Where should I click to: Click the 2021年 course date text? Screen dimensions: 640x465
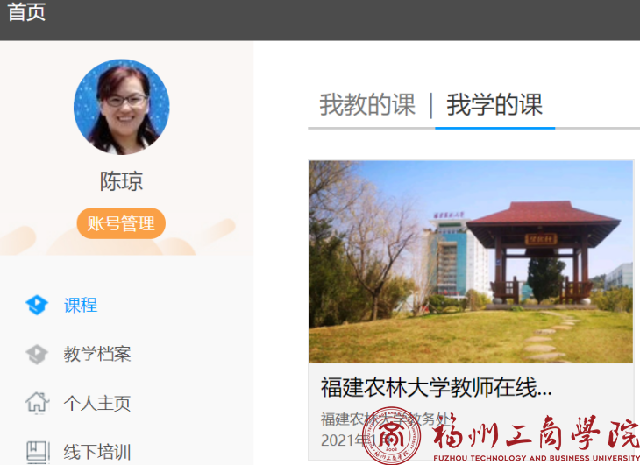tap(348, 441)
